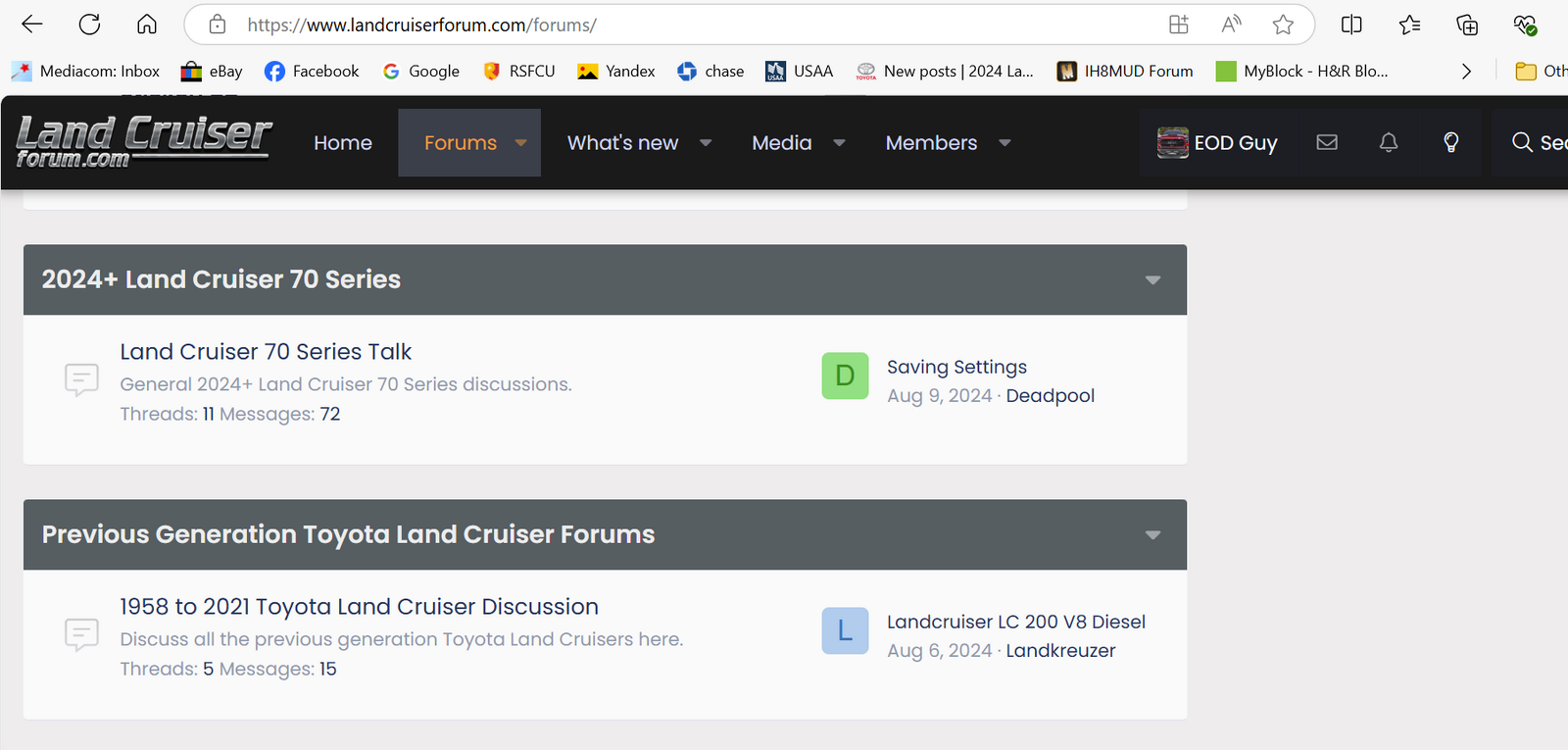Open Previous Generation Toyota Land Cruiser Forums category

[x=348, y=534]
